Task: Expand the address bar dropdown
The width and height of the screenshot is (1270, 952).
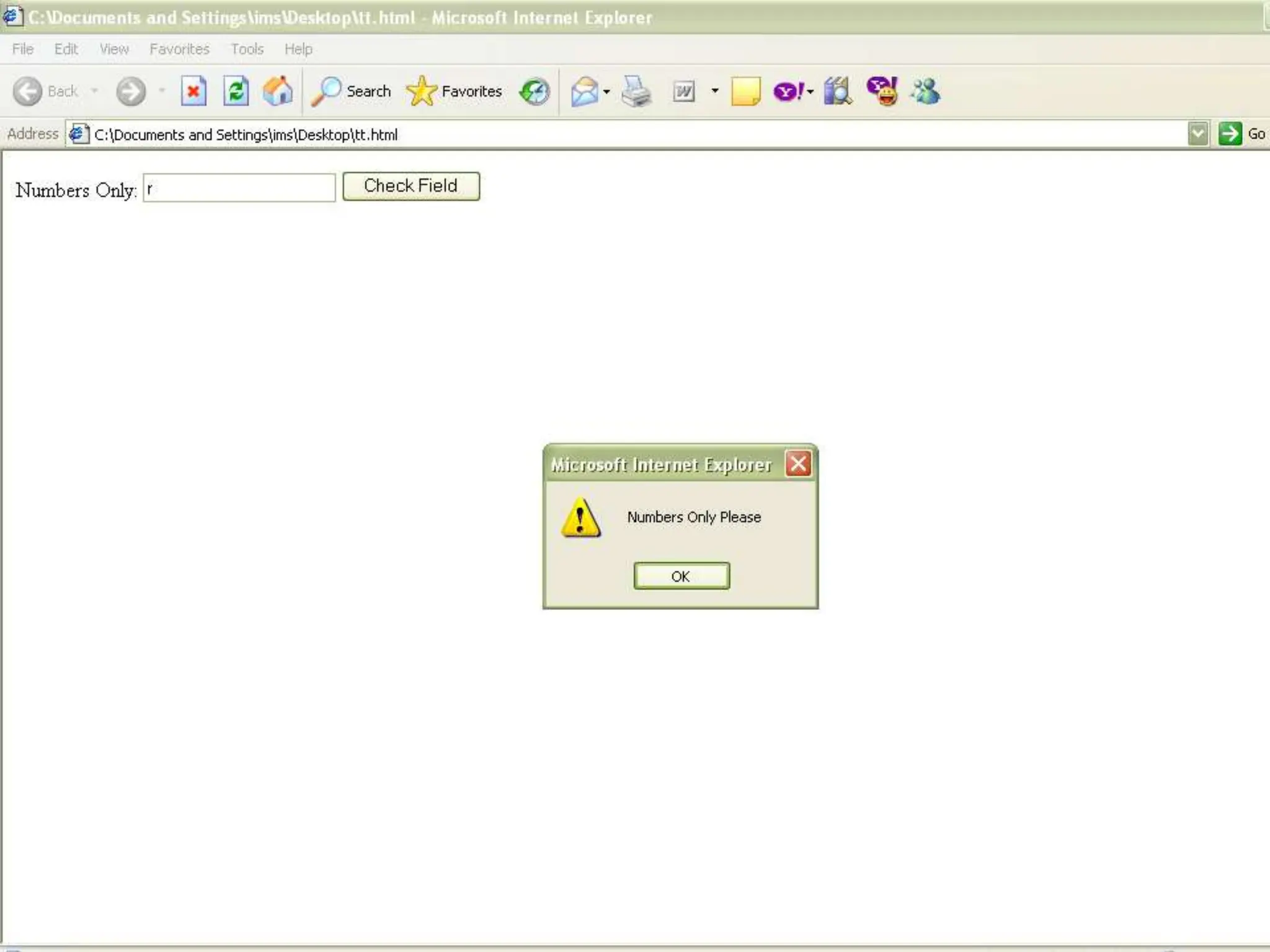Action: [1198, 134]
